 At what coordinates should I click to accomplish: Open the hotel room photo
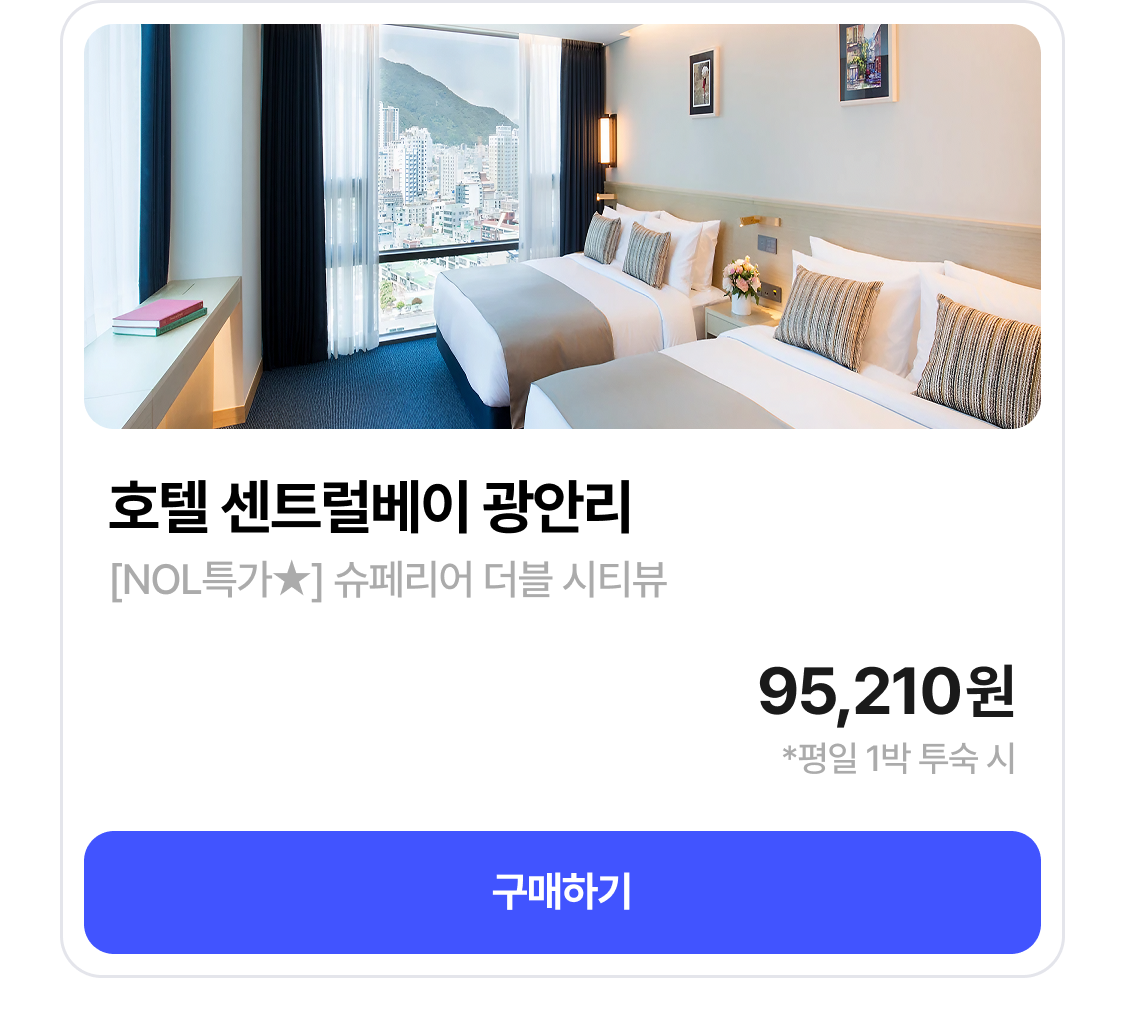point(562,226)
